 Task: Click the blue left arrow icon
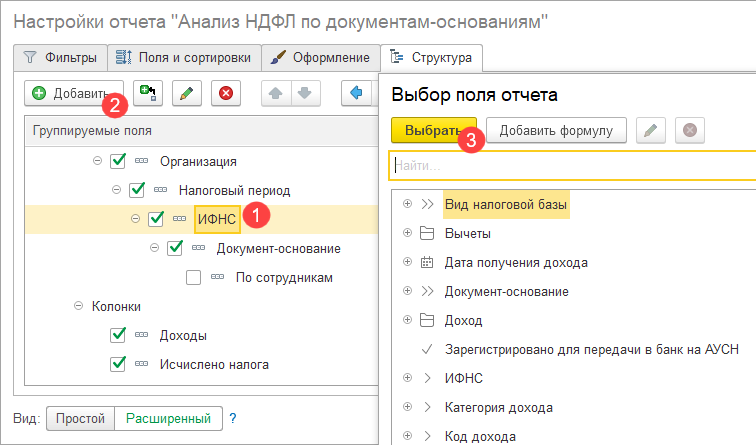point(356,93)
